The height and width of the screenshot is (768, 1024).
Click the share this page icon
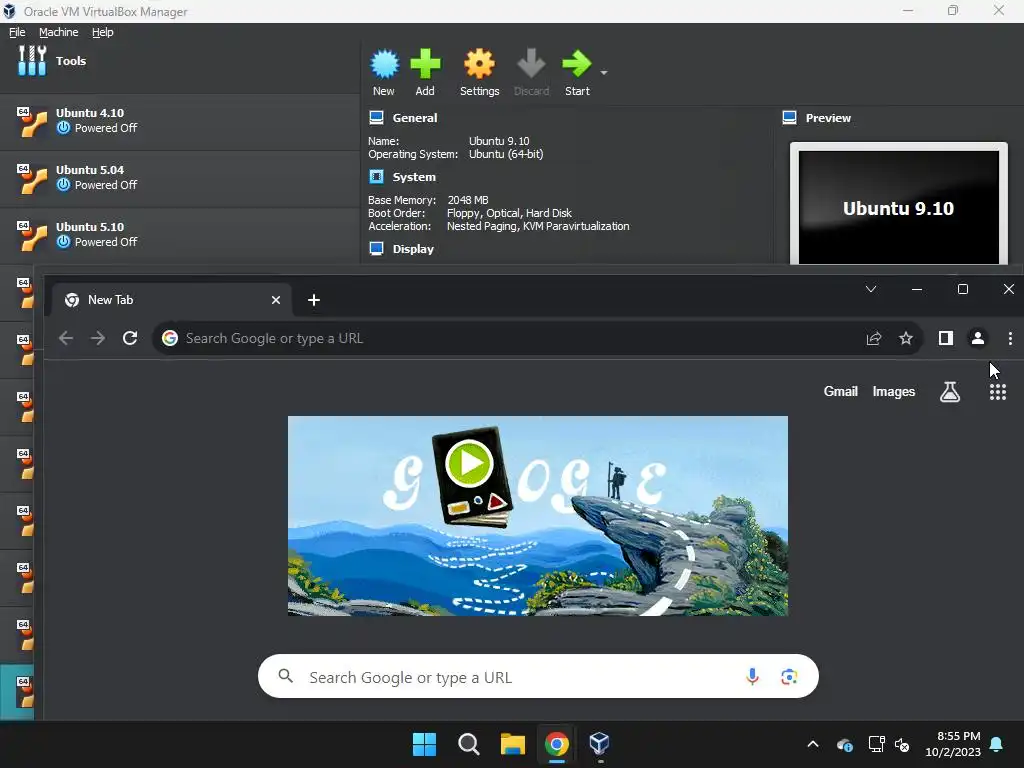(x=874, y=338)
